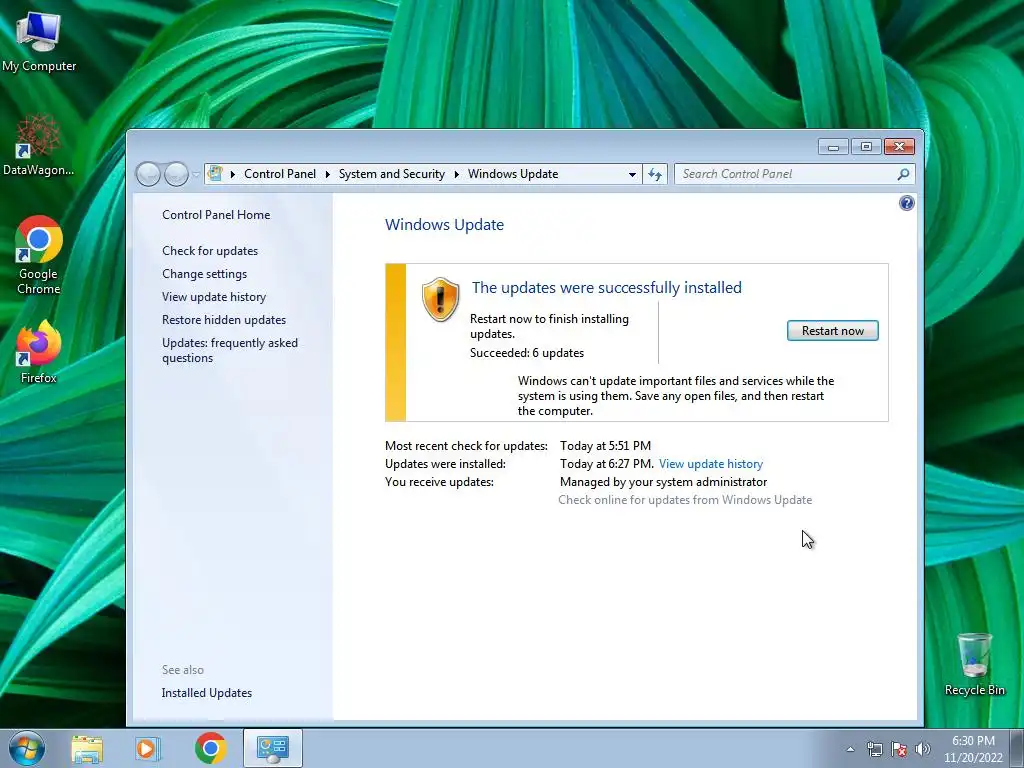Click the yellow warning shield icon
The height and width of the screenshot is (768, 1024).
pyautogui.click(x=440, y=299)
